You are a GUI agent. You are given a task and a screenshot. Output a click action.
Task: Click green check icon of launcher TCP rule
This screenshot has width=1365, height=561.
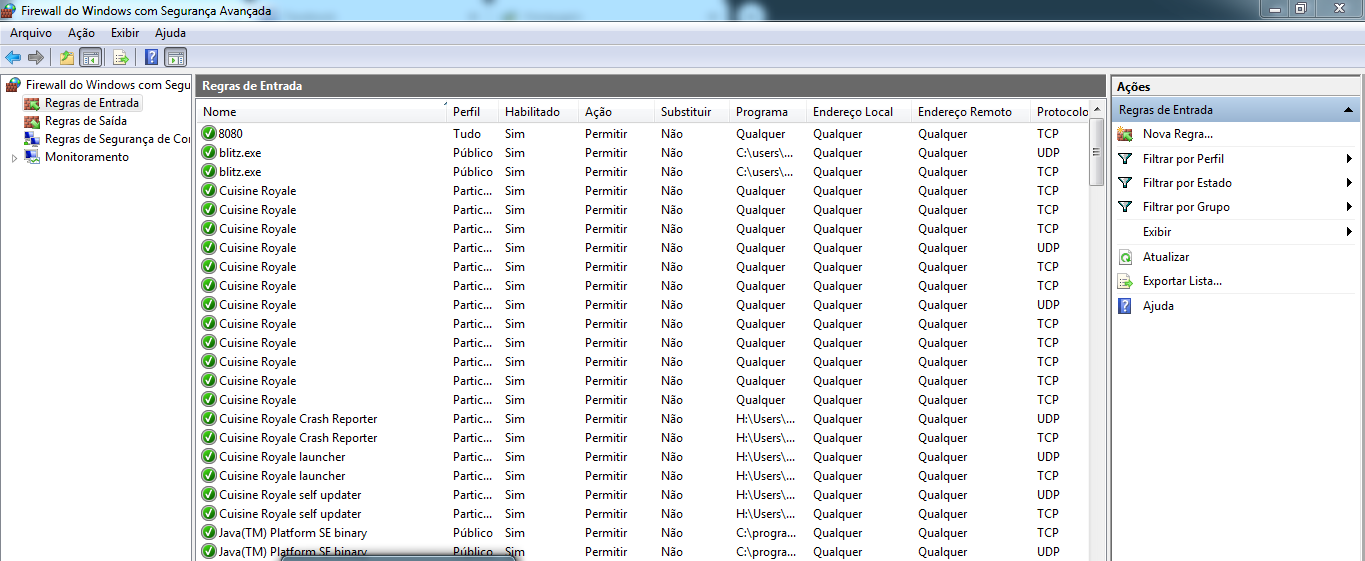[209, 476]
